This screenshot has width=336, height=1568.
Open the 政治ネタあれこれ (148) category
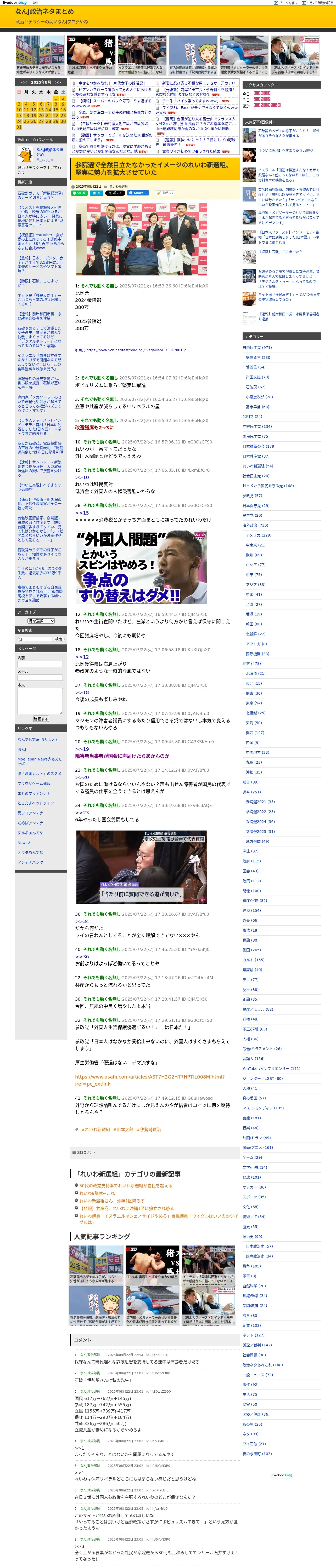262,1364
